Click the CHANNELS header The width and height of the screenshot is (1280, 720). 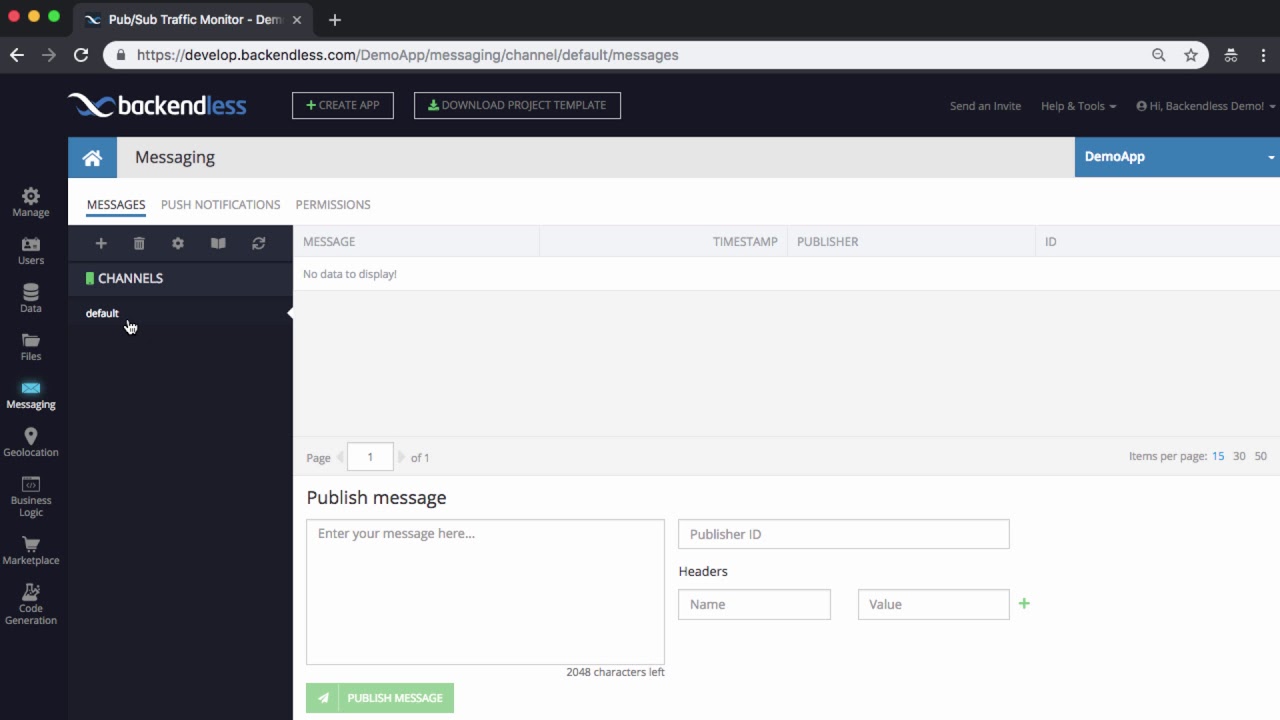180,278
